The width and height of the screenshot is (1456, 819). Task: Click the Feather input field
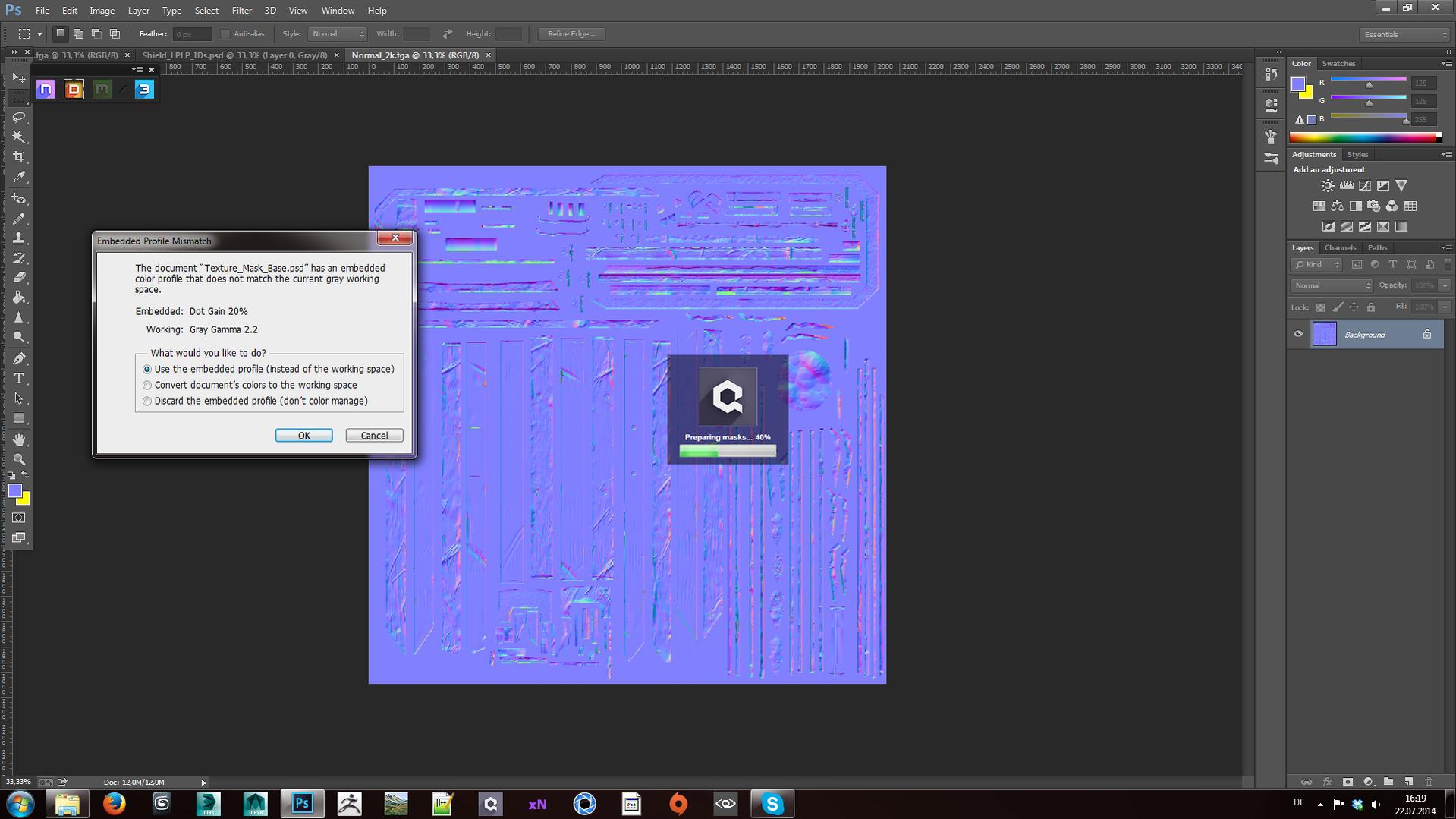pyautogui.click(x=191, y=34)
